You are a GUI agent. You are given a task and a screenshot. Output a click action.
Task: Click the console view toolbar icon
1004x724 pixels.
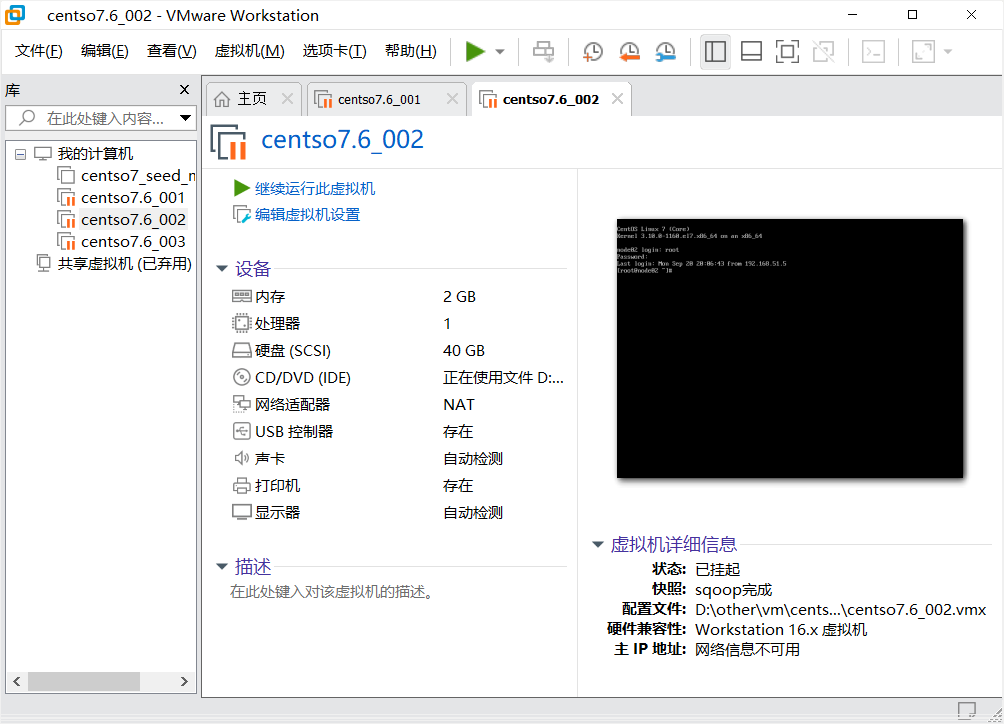click(x=873, y=51)
